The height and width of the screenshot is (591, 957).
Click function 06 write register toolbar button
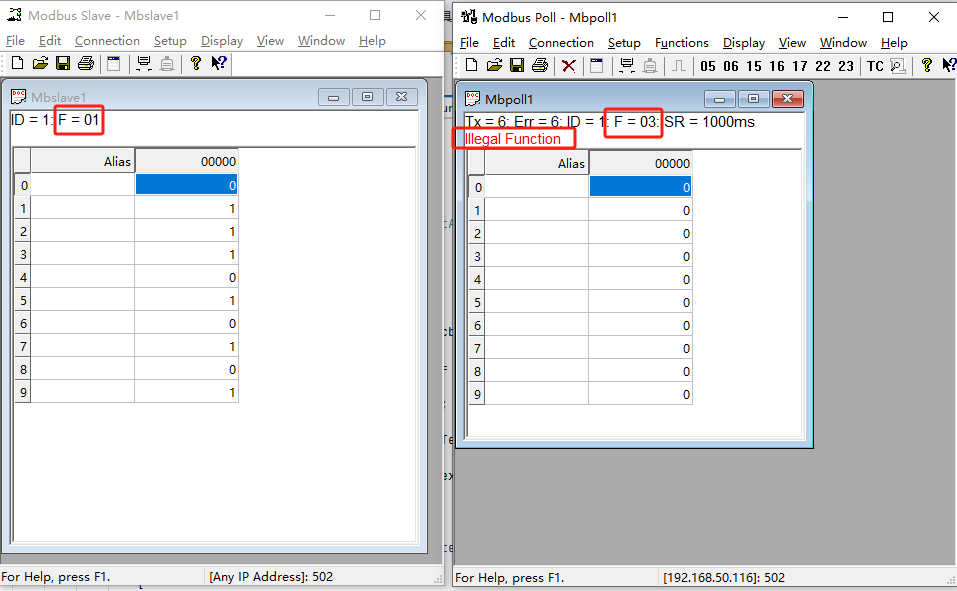point(731,66)
